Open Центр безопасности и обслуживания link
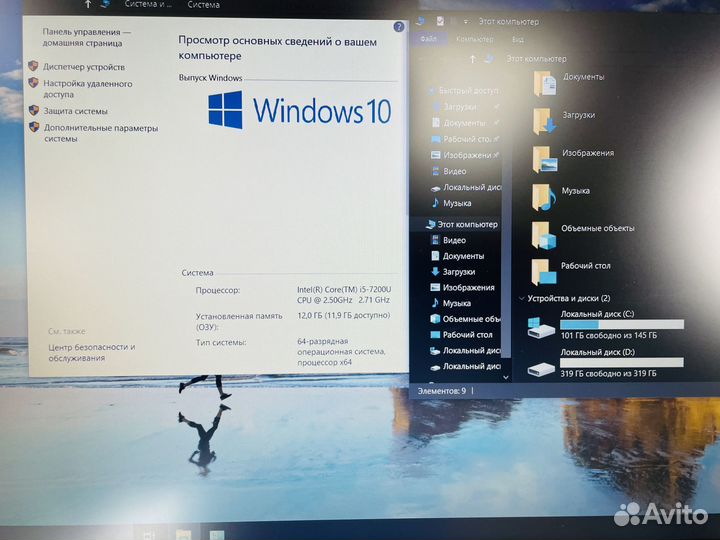The image size is (720, 540). (92, 352)
